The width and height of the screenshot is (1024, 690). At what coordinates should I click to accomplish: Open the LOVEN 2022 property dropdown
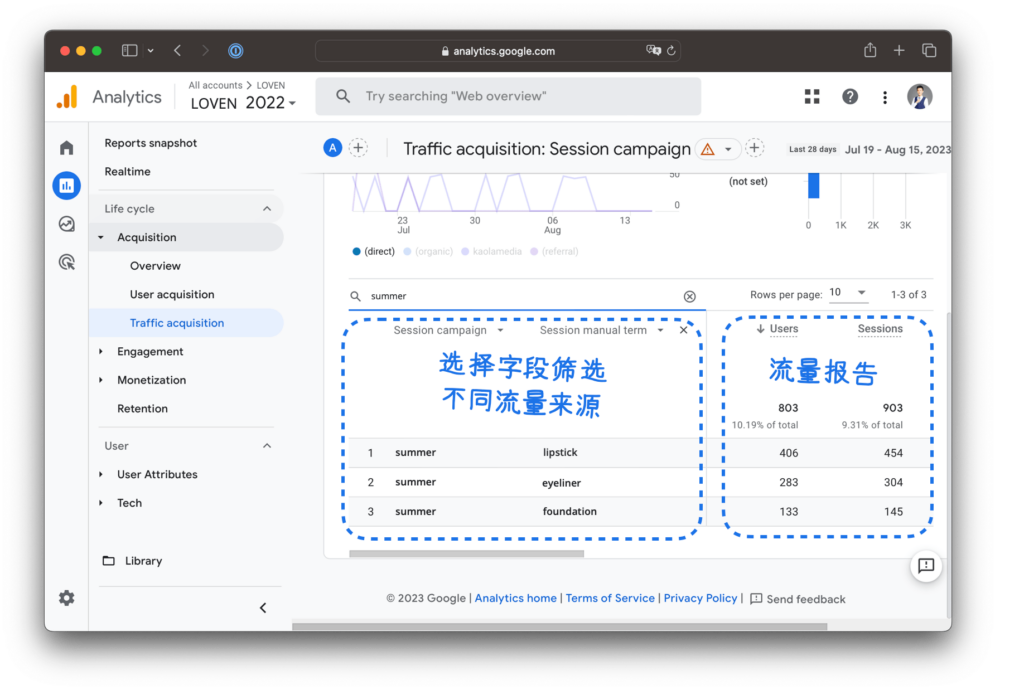tap(243, 103)
